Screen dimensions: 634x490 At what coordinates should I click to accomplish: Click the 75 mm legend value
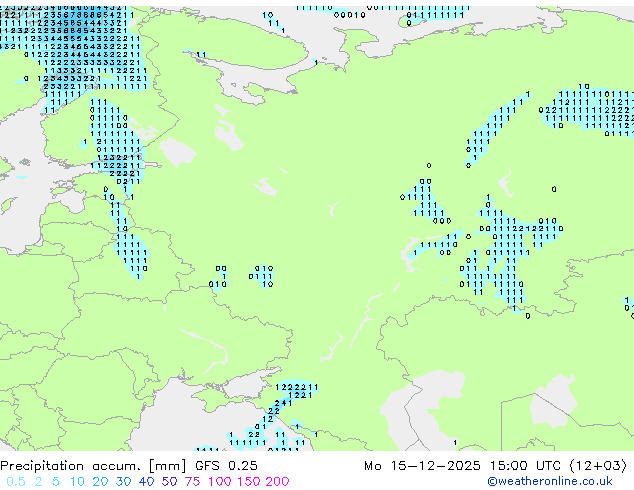pyautogui.click(x=193, y=482)
